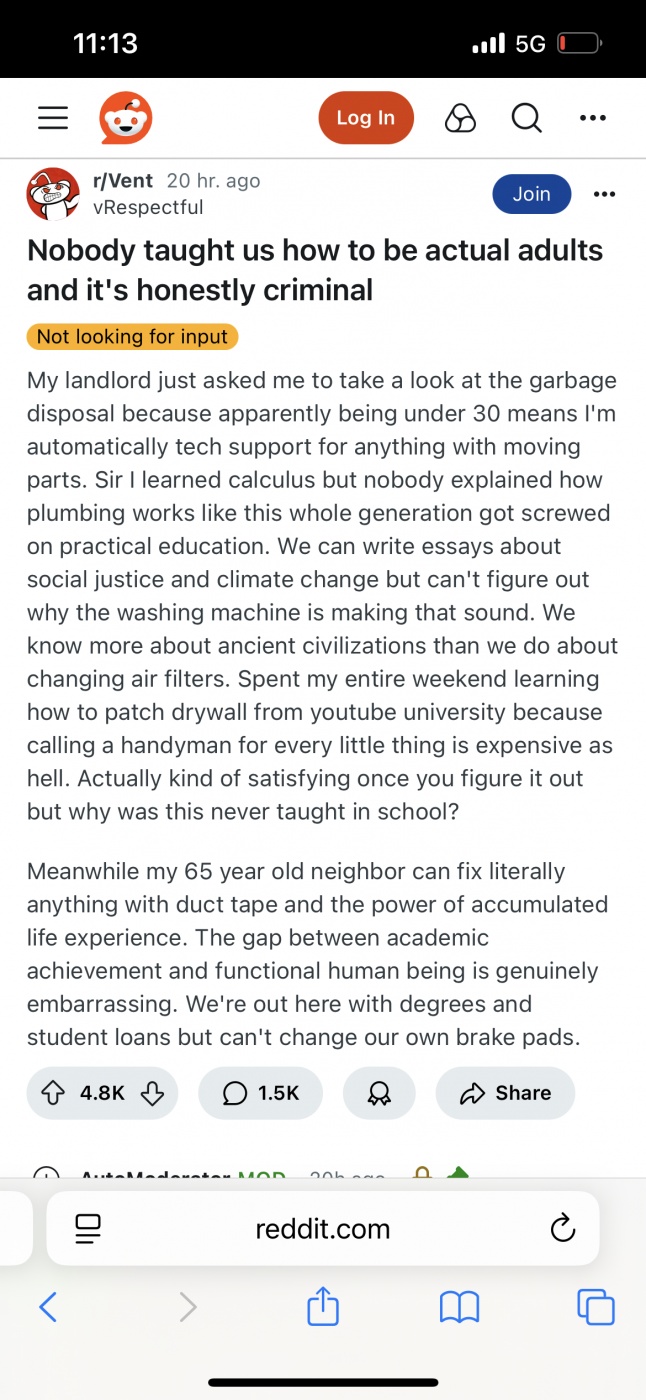
Task: Open the search magnifier icon
Action: click(526, 118)
